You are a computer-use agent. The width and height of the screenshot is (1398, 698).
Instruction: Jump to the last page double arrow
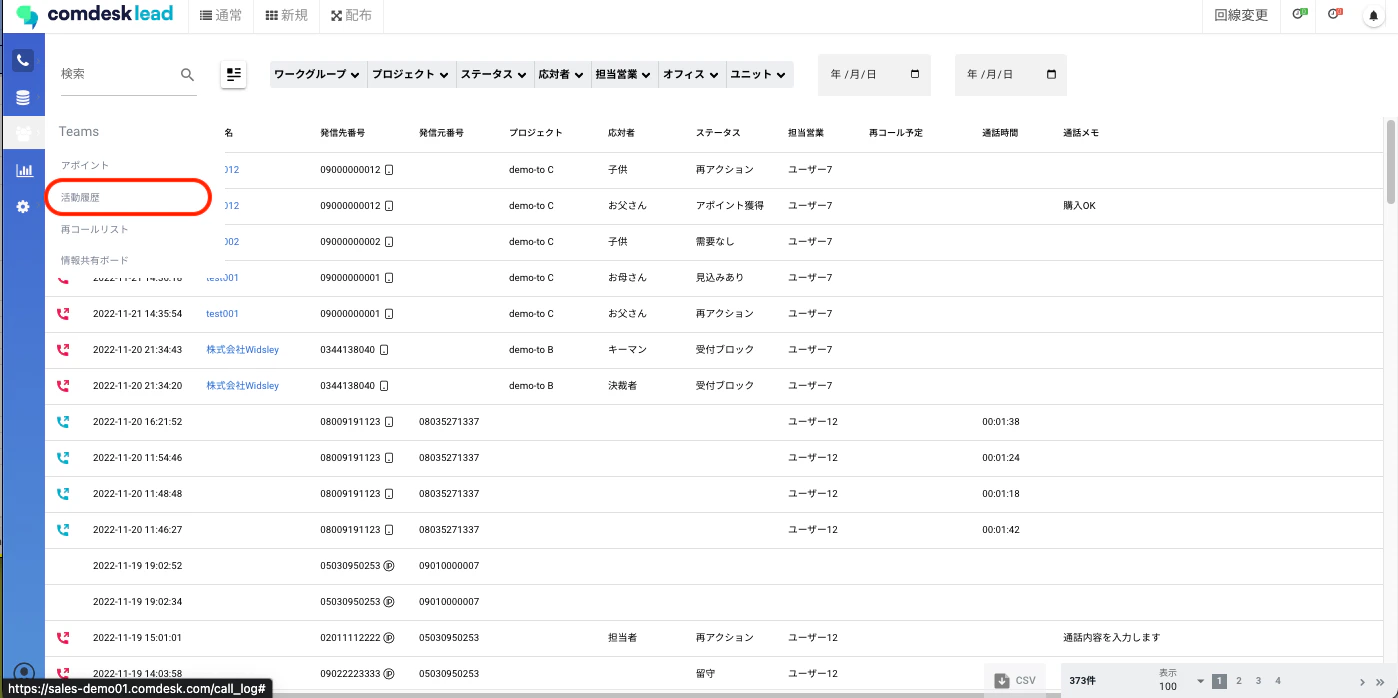pos(1380,682)
